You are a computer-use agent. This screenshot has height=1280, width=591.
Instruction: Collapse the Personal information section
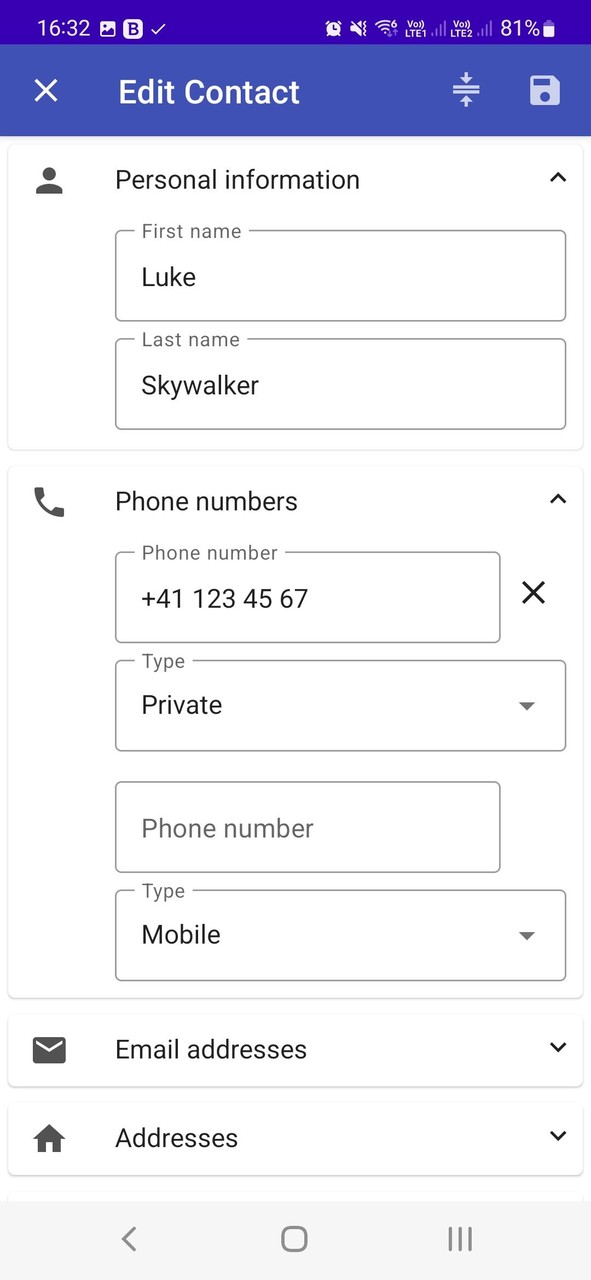(x=557, y=177)
